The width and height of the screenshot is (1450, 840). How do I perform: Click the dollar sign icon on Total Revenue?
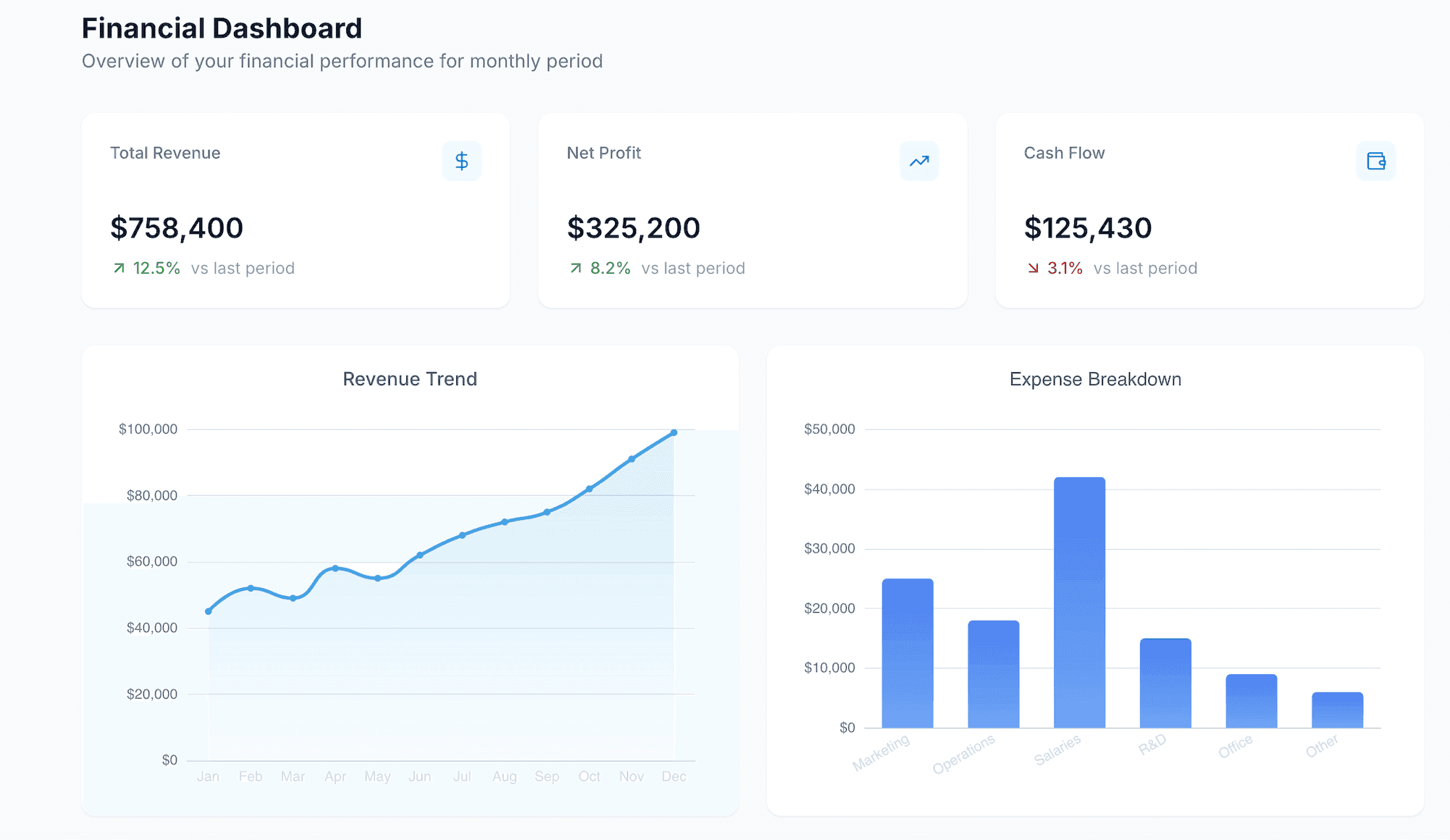pos(461,161)
